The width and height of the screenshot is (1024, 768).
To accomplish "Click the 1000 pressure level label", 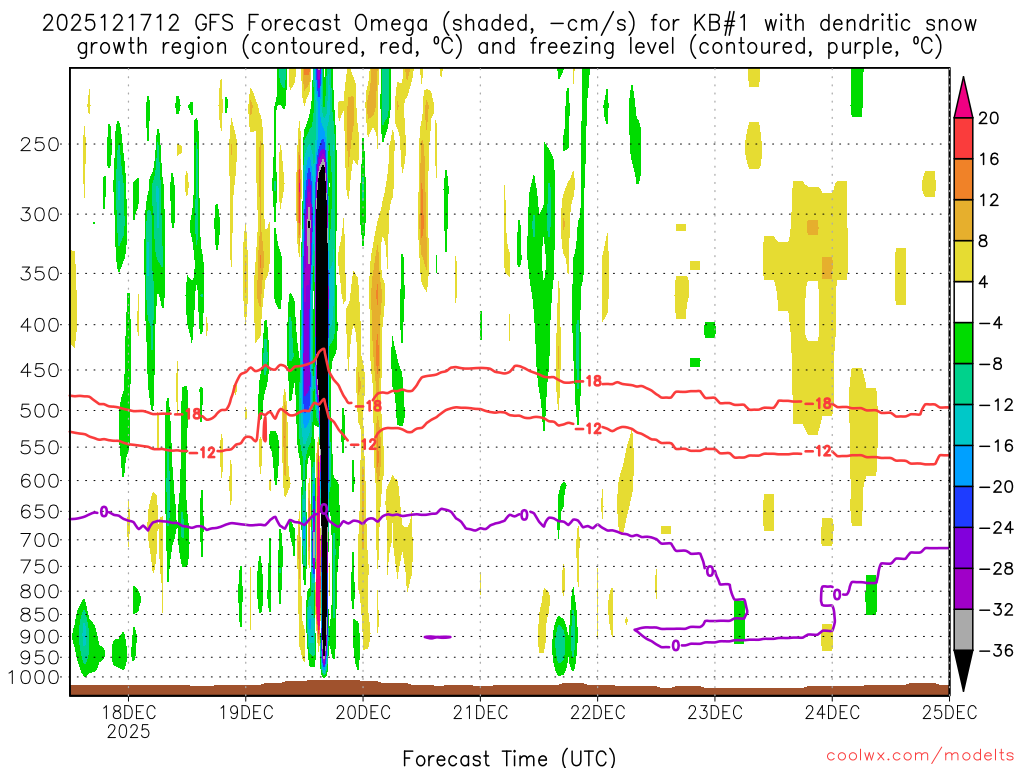I will point(34,677).
